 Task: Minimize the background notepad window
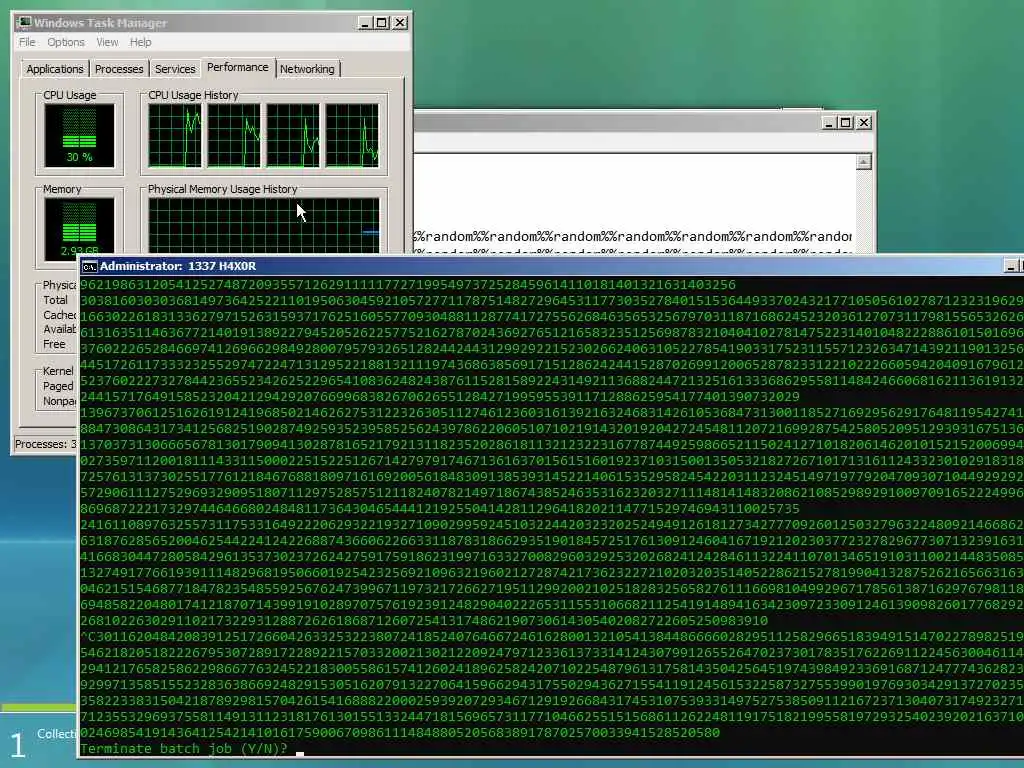click(829, 123)
